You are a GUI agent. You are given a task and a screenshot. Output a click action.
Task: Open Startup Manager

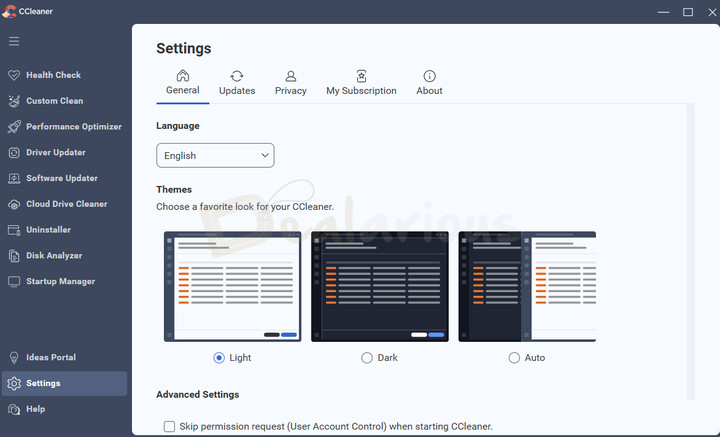tap(60, 282)
